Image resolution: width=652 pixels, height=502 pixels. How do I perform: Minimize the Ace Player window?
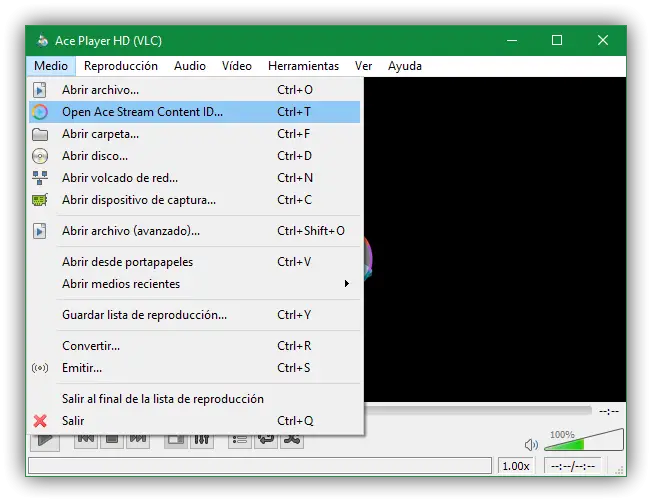(512, 40)
